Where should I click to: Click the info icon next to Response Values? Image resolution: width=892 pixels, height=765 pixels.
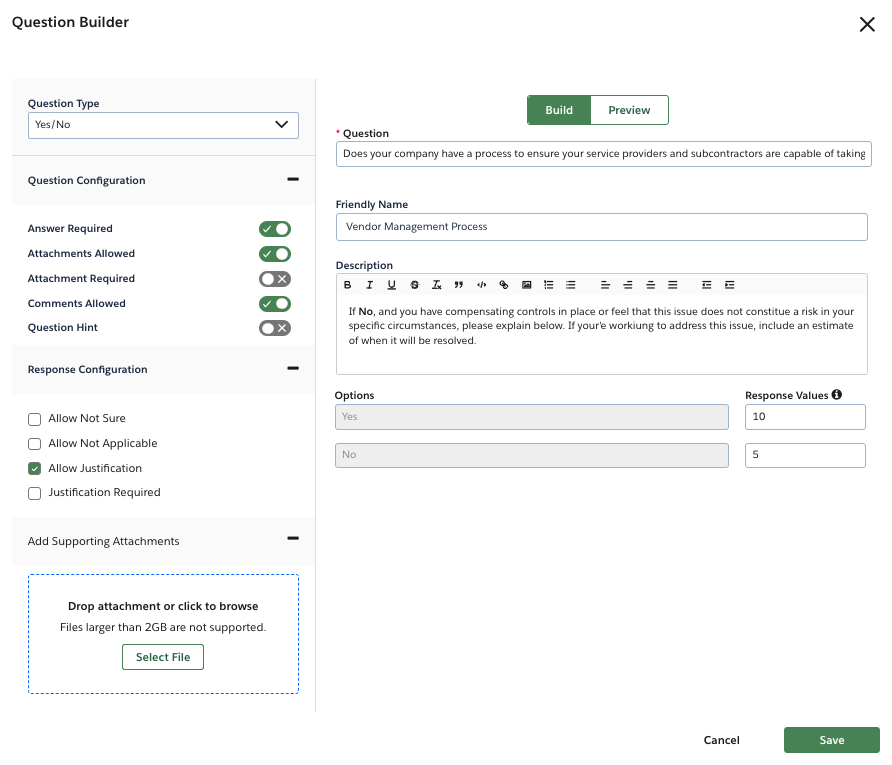coord(836,395)
